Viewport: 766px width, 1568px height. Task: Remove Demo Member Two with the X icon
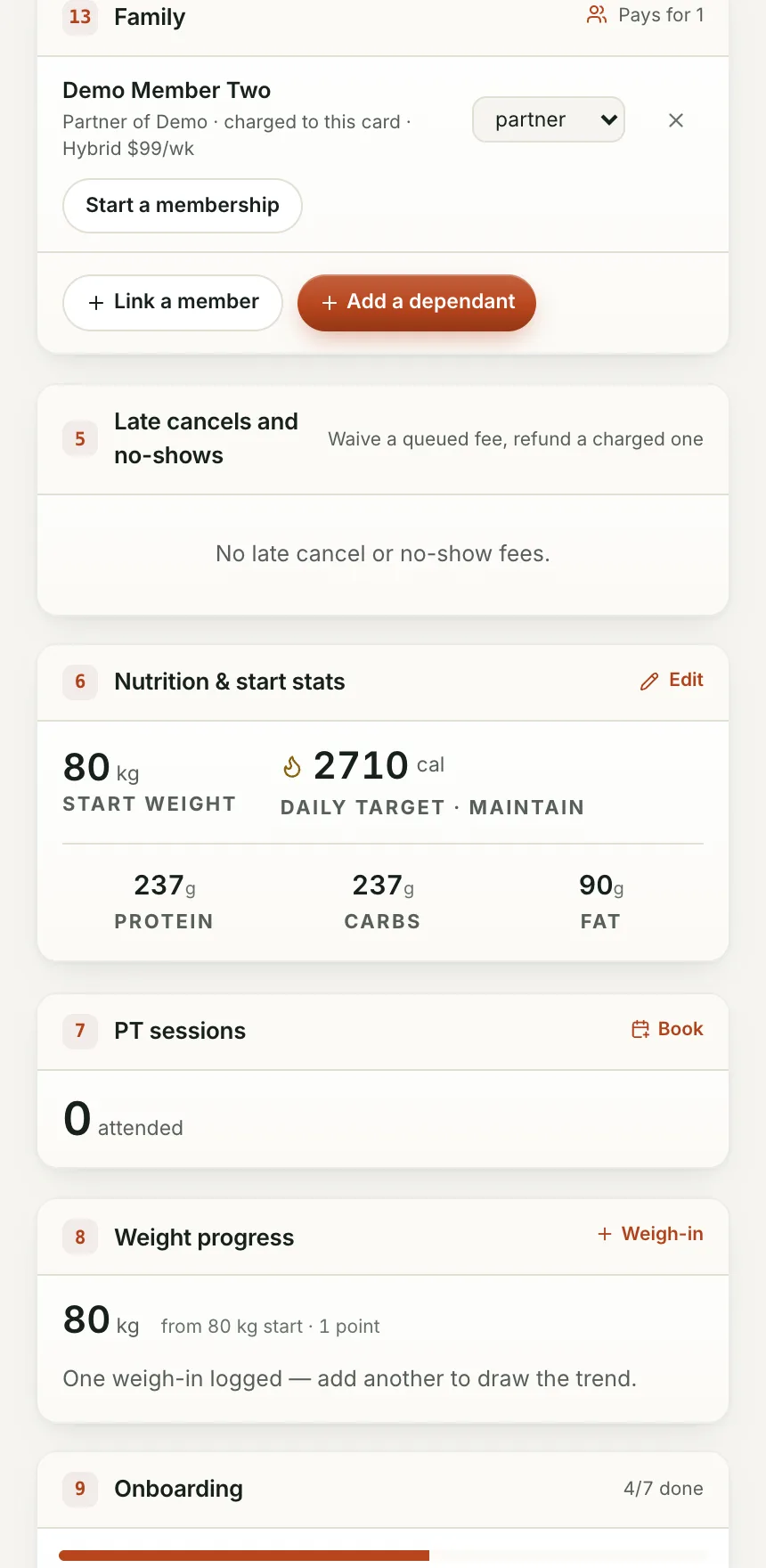(x=676, y=120)
